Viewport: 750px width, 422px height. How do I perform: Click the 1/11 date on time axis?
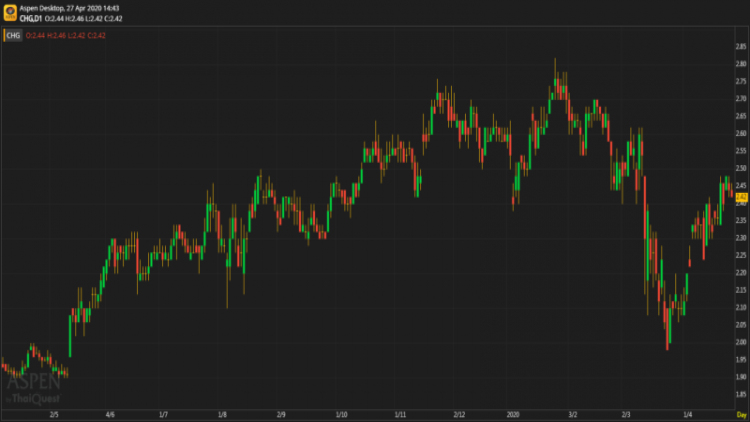pos(400,413)
